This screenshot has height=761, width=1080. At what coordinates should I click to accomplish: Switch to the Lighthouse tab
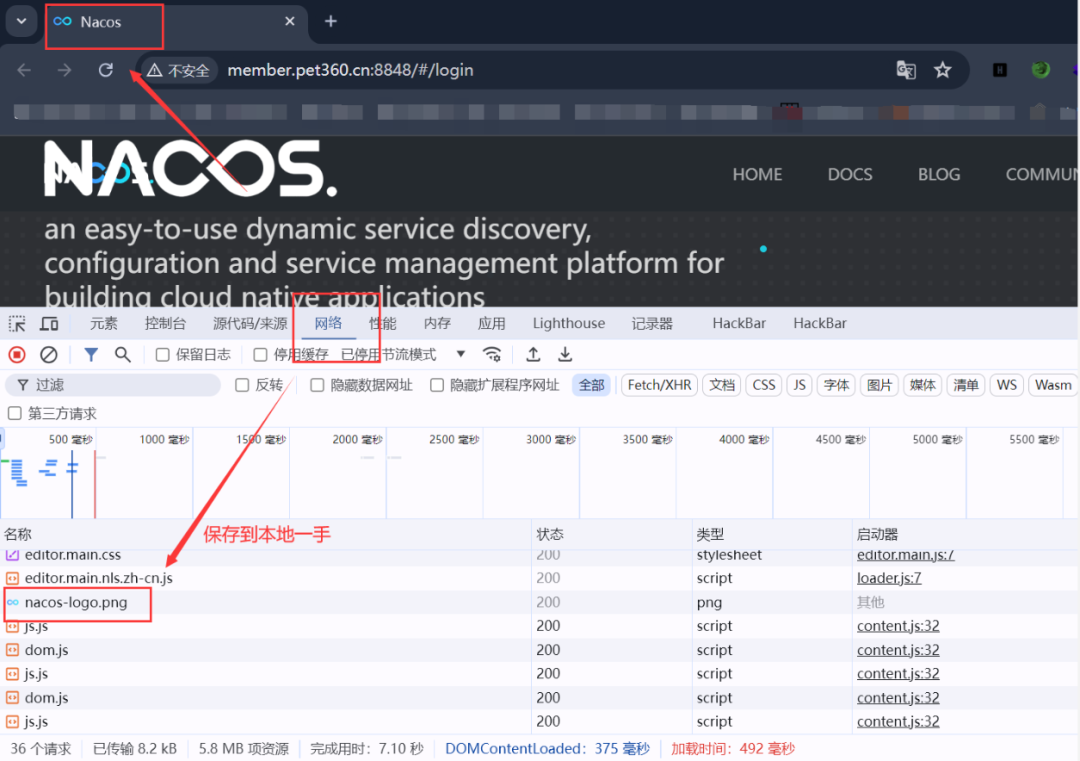569,324
